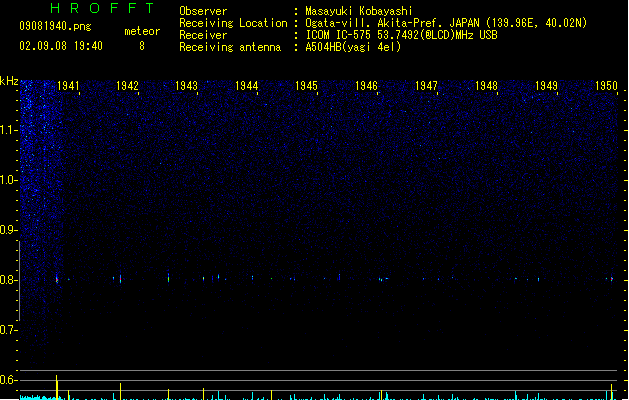
Task: Click the 1950 time marker
Action: point(606,86)
